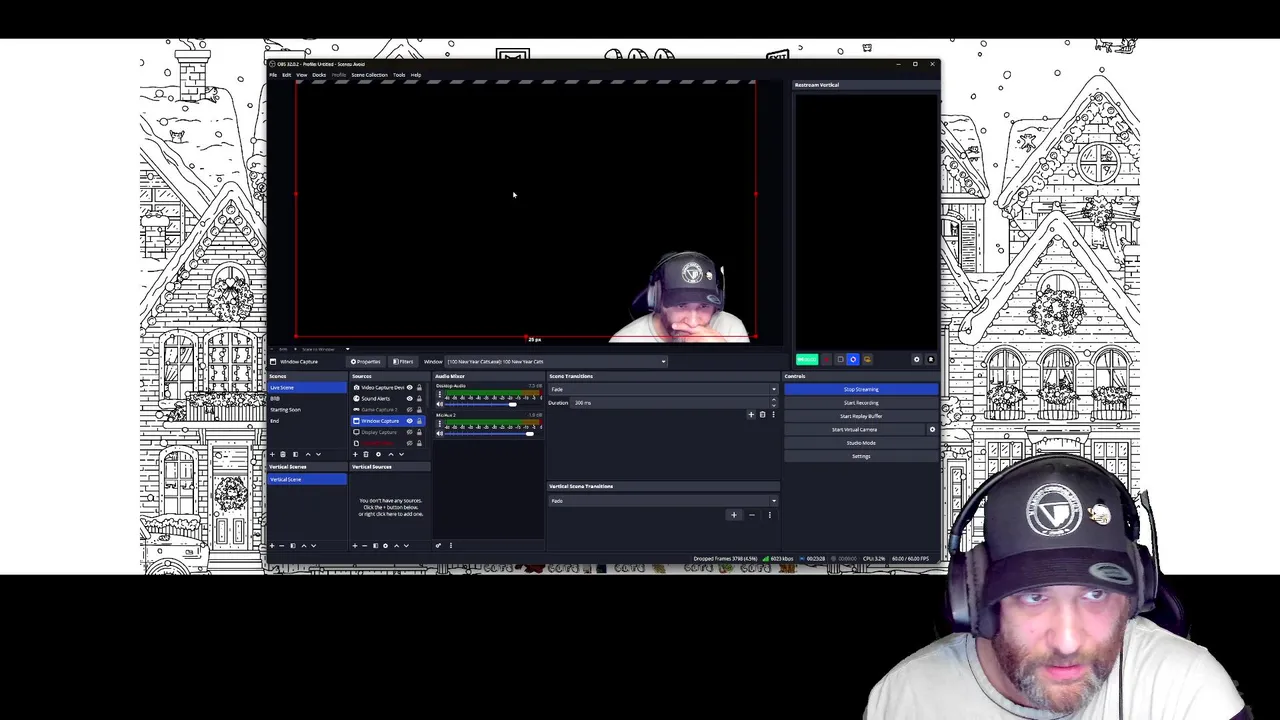Open Desktop Audio options three-dot menu
Viewport: 1280px width, 720px height.
440,394
